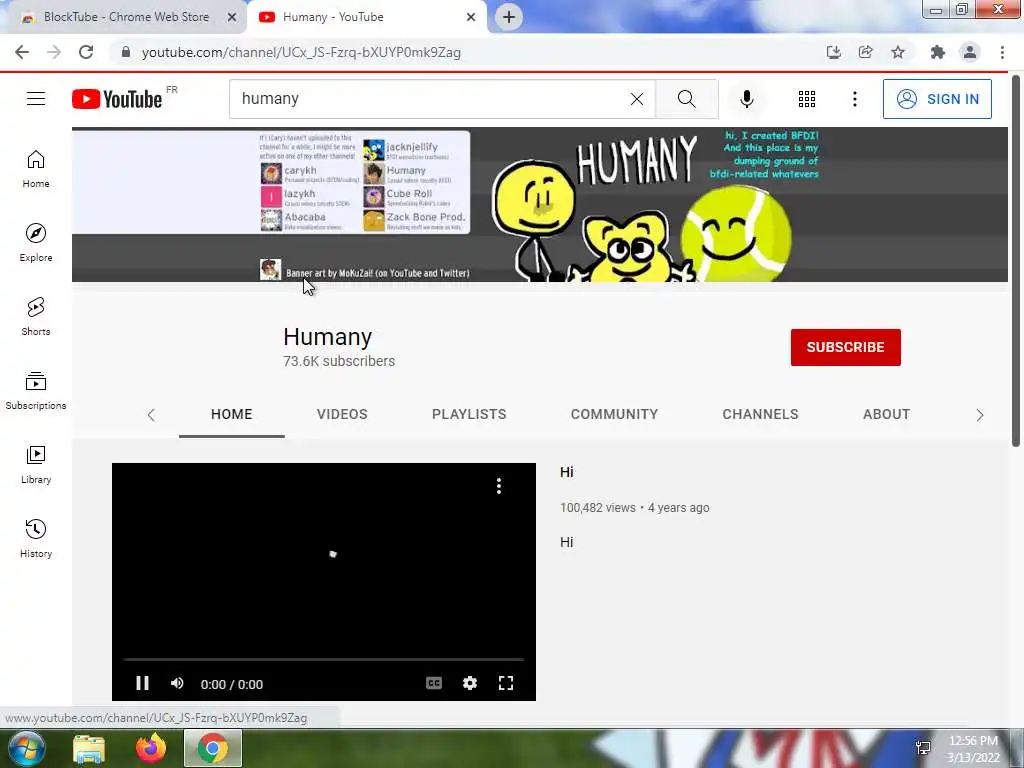Open Explore in the sidebar

[36, 243]
